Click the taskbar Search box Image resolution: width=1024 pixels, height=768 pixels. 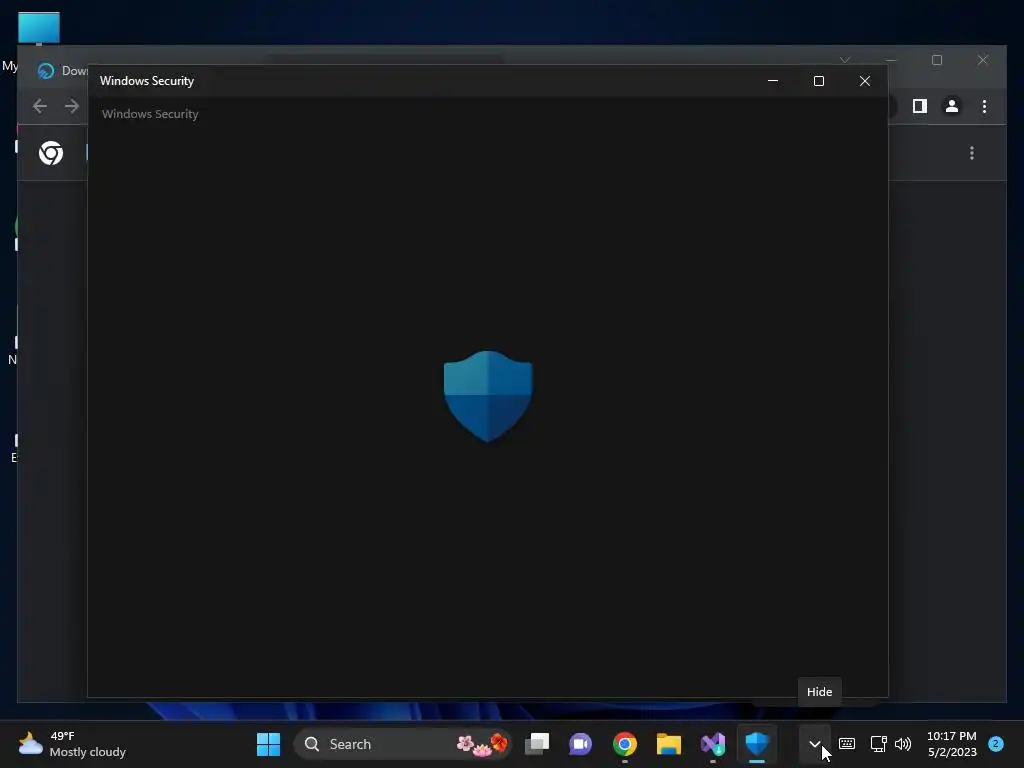402,744
